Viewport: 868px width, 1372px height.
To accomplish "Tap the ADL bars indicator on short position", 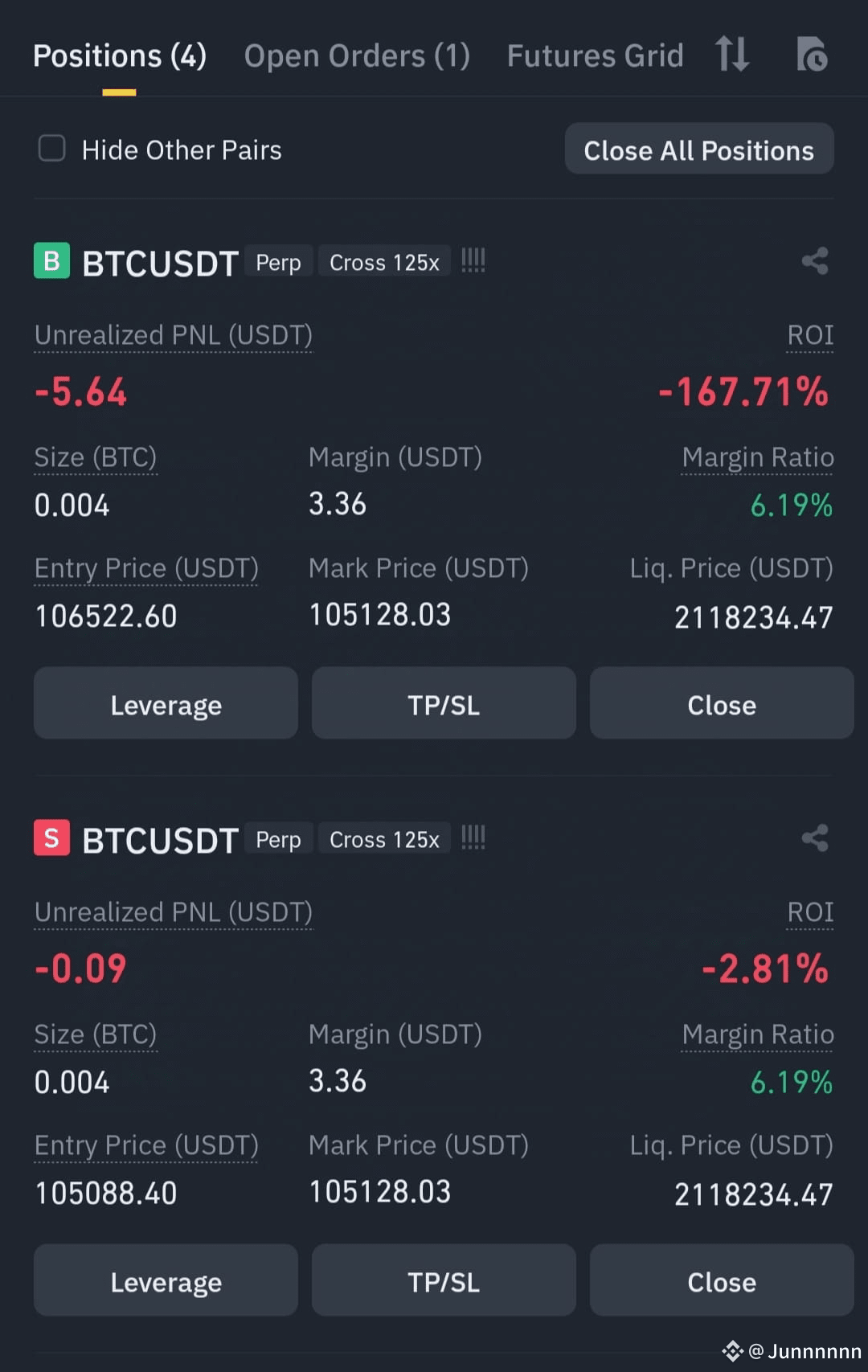I will [473, 838].
